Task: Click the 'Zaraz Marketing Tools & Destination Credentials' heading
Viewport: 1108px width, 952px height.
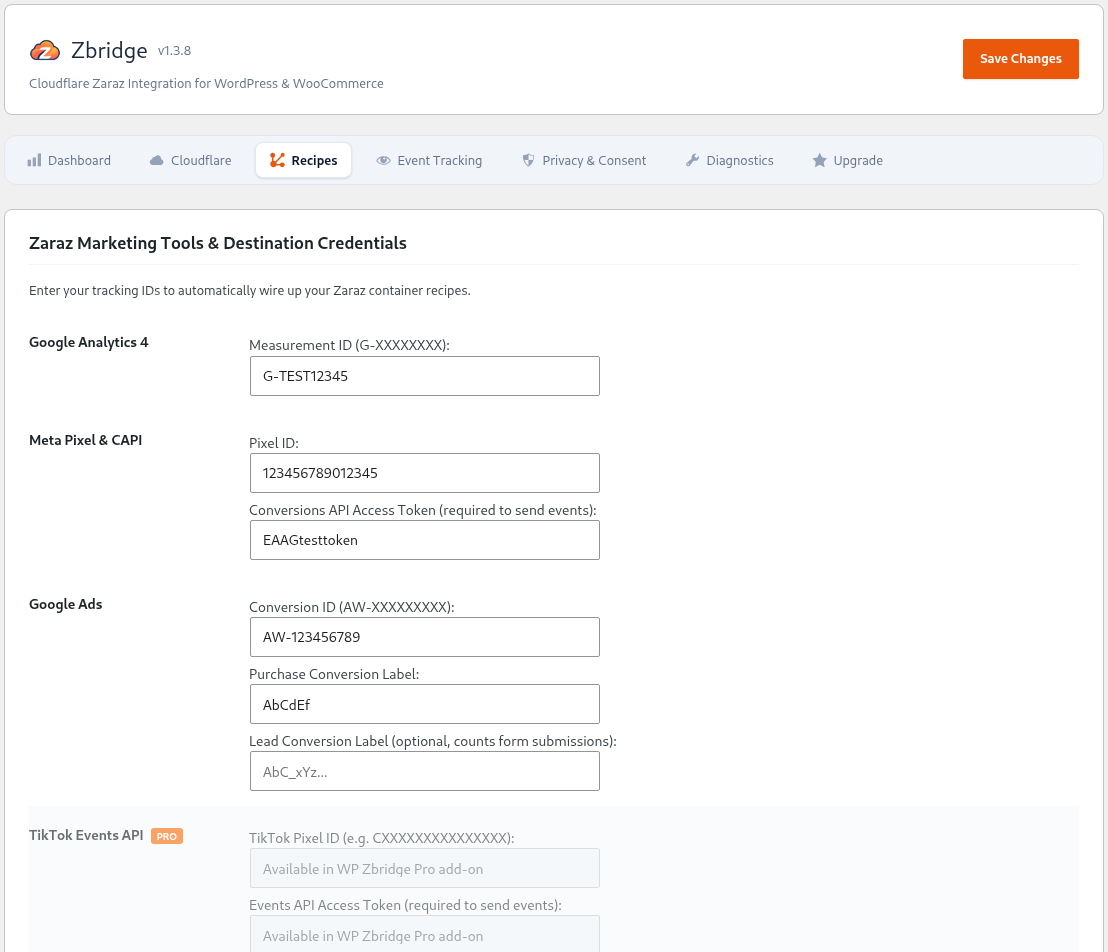Action: click(218, 243)
